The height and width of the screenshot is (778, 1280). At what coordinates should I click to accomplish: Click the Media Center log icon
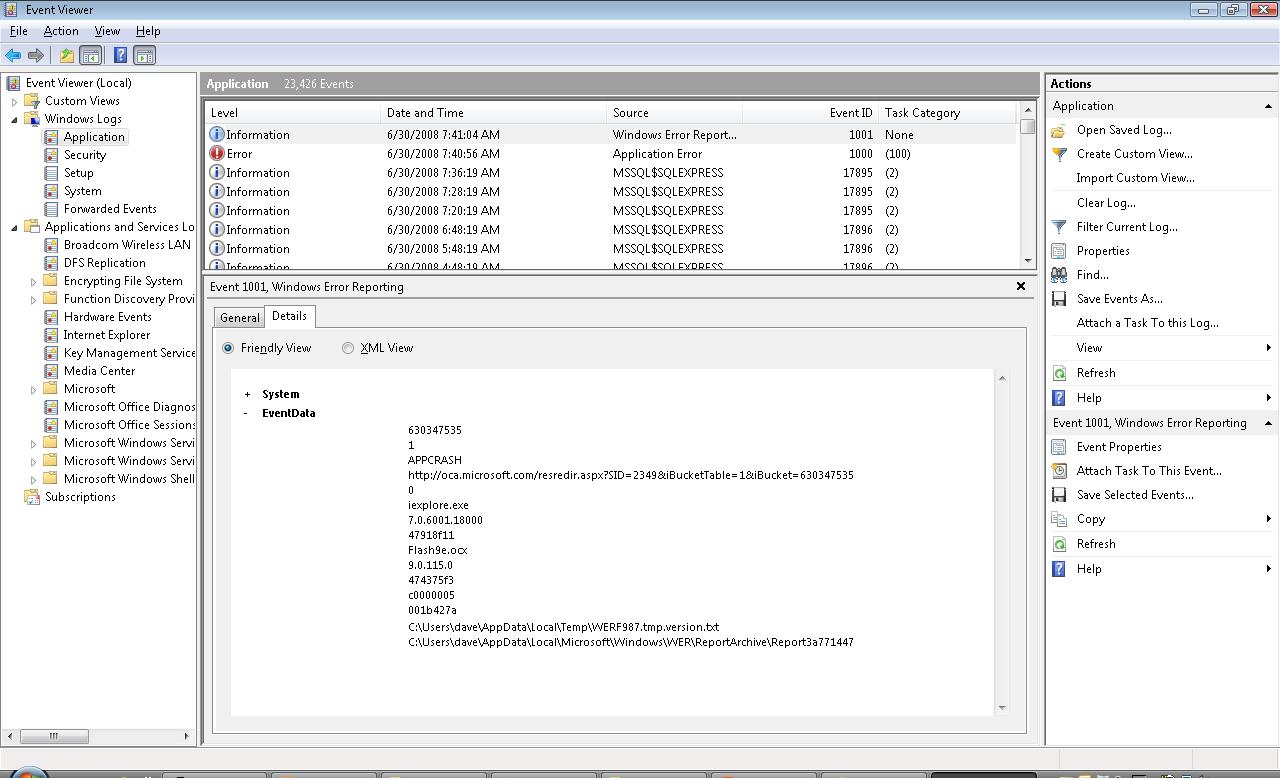click(x=51, y=371)
